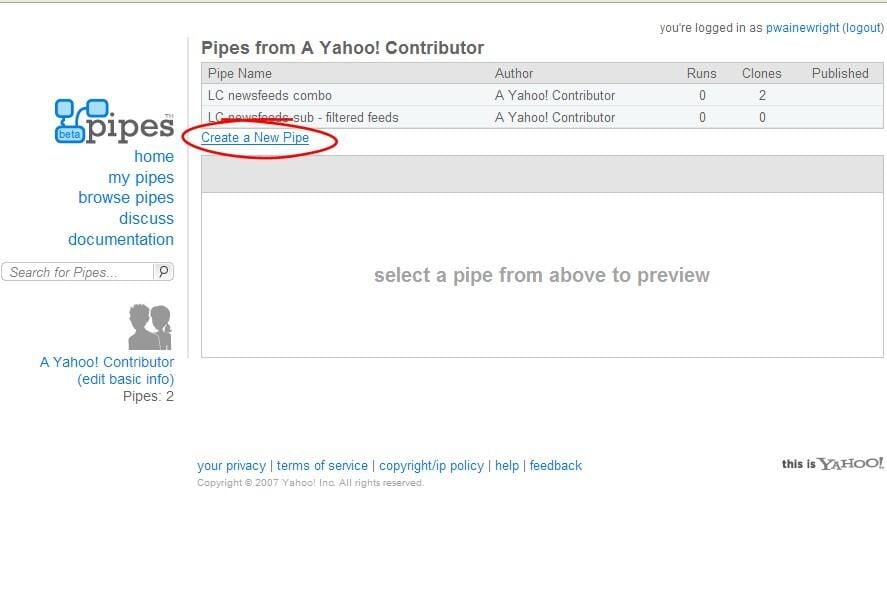Go to my pipes

[141, 178]
